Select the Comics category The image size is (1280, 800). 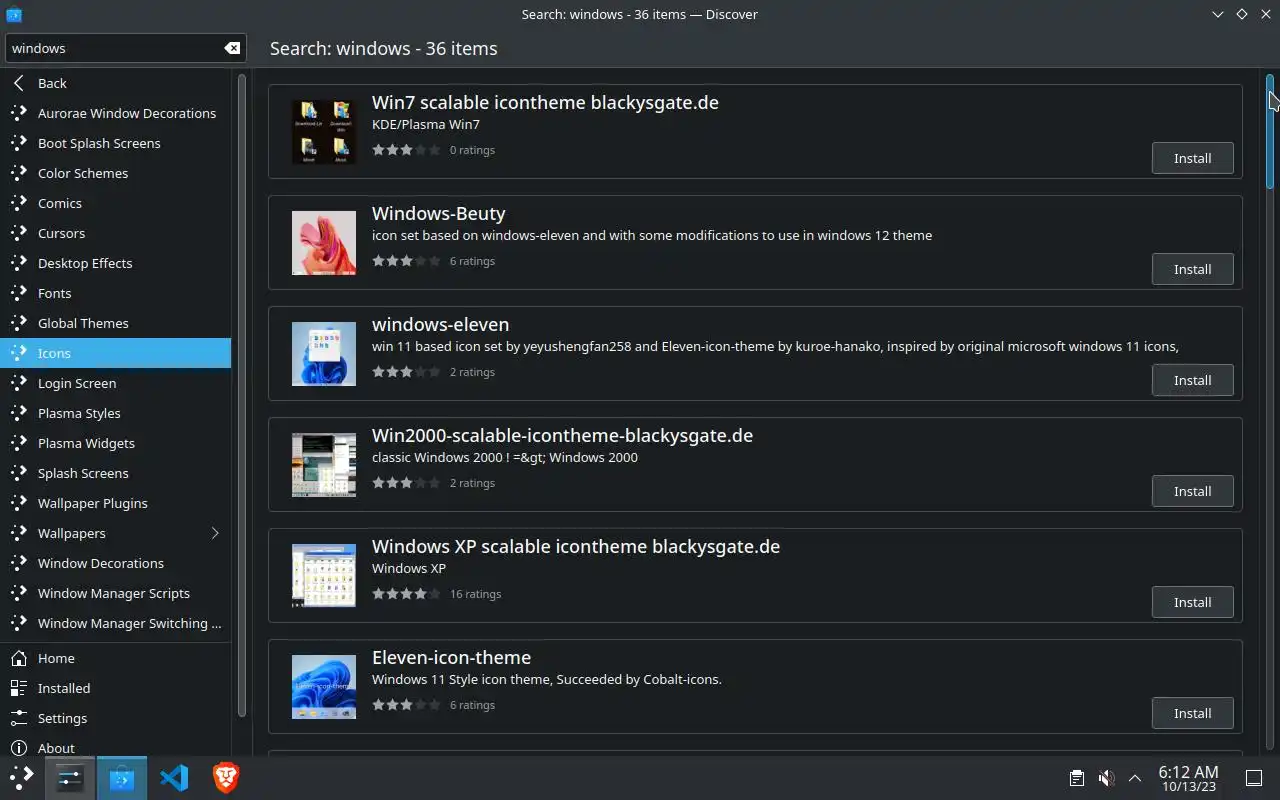tap(115, 203)
